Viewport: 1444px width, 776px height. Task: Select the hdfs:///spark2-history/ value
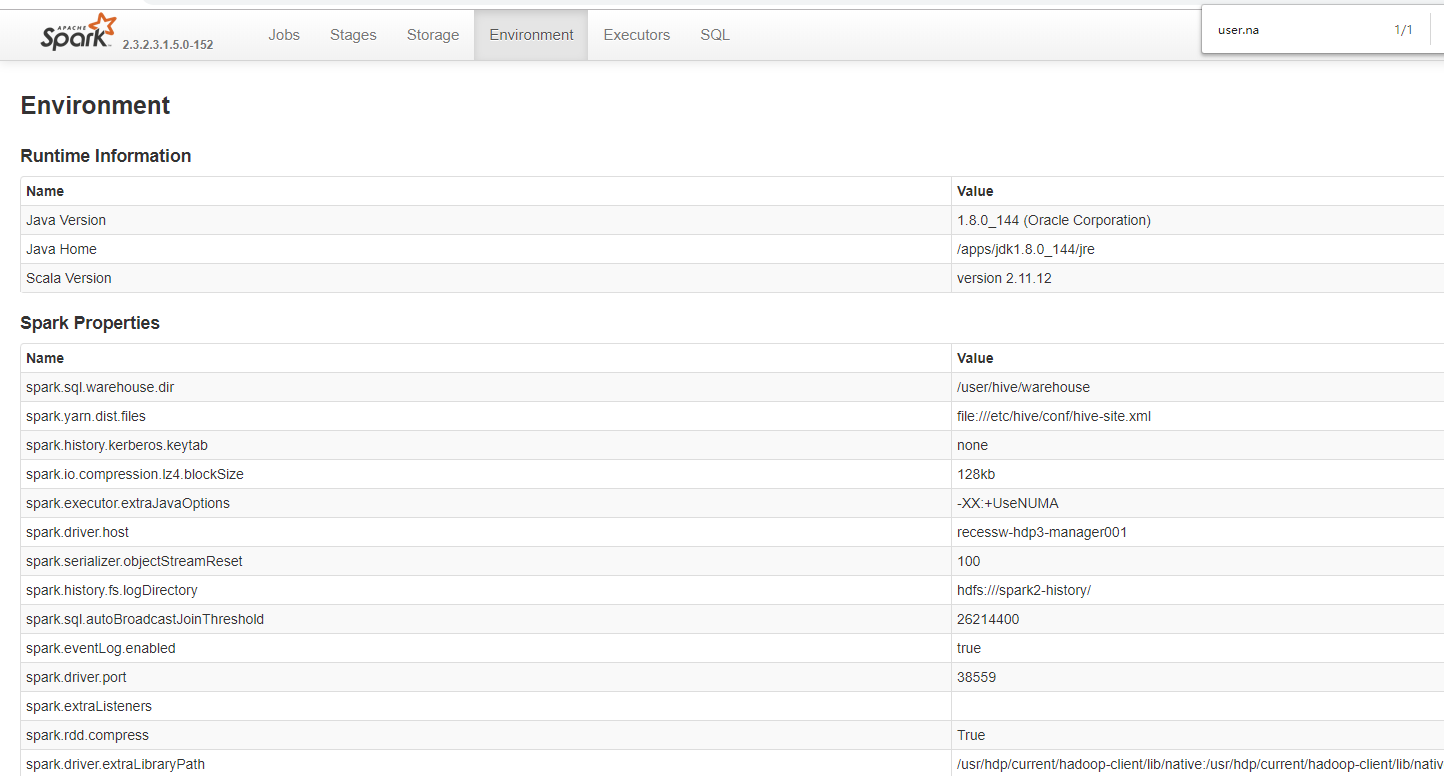point(1024,590)
